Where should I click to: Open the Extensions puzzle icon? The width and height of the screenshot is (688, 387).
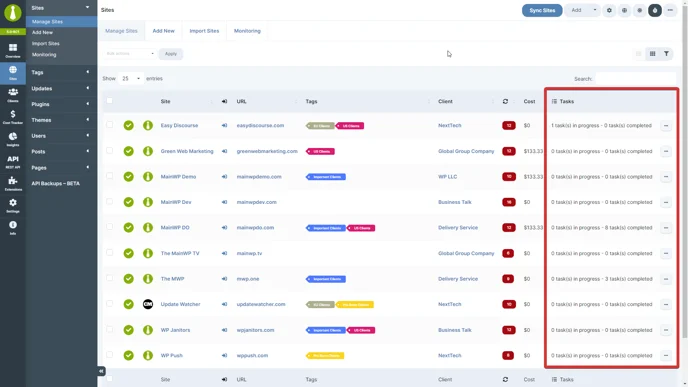click(13, 183)
